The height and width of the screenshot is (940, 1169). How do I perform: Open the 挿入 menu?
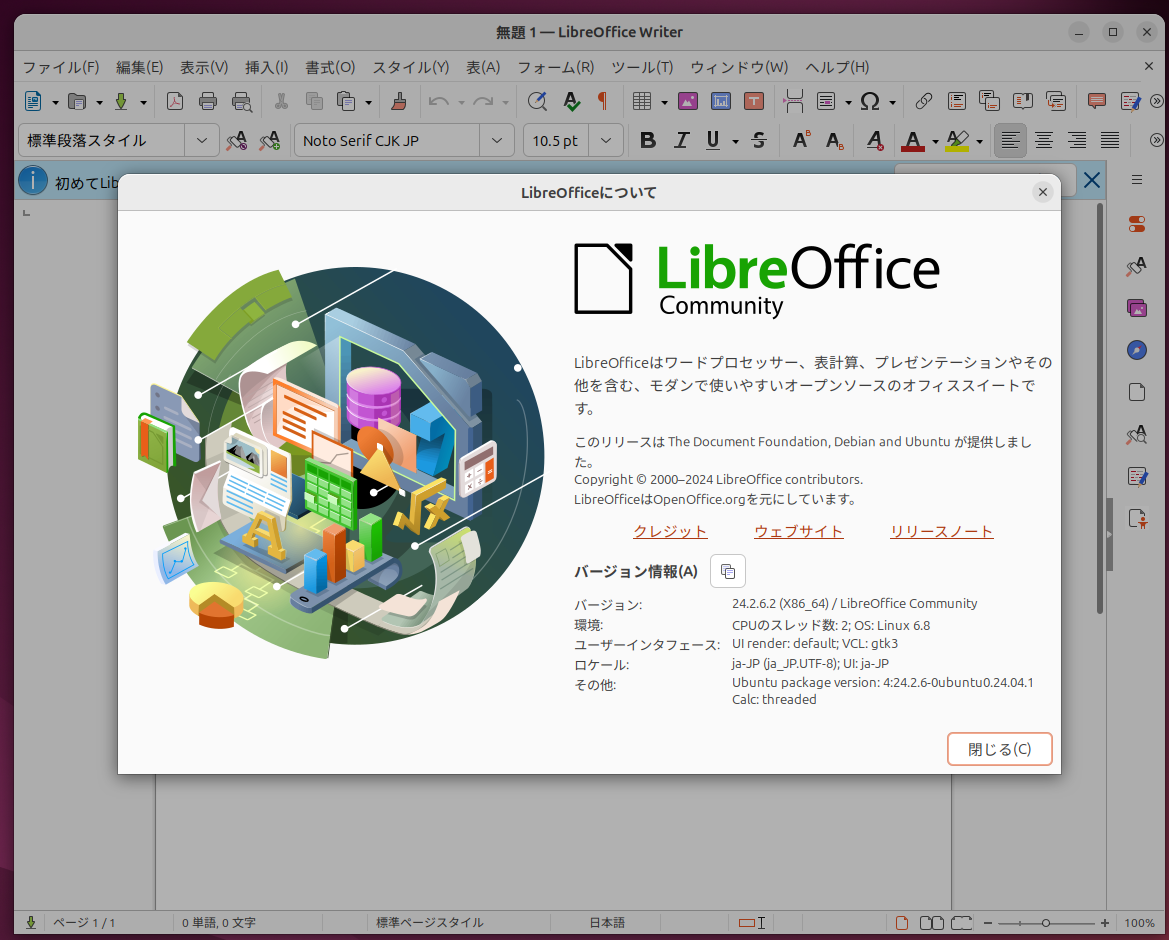point(266,67)
